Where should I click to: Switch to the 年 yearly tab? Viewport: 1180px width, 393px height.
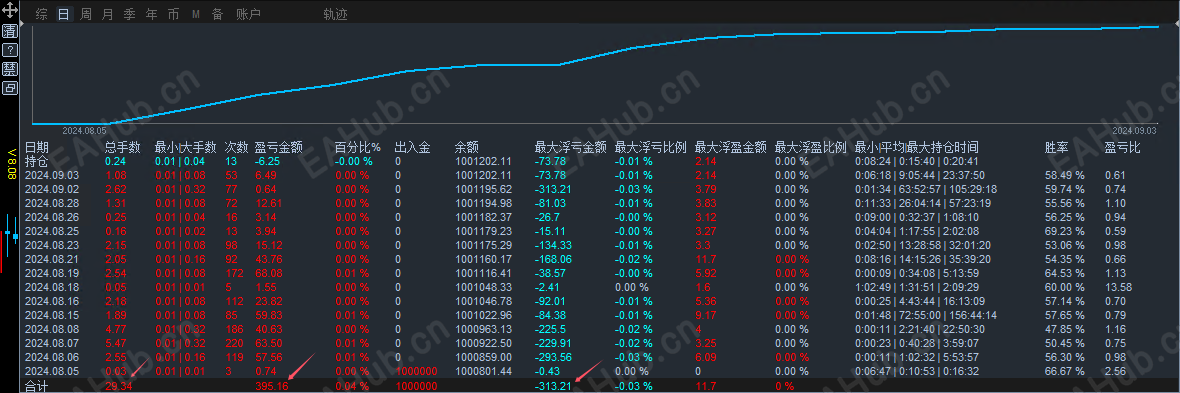pyautogui.click(x=151, y=14)
